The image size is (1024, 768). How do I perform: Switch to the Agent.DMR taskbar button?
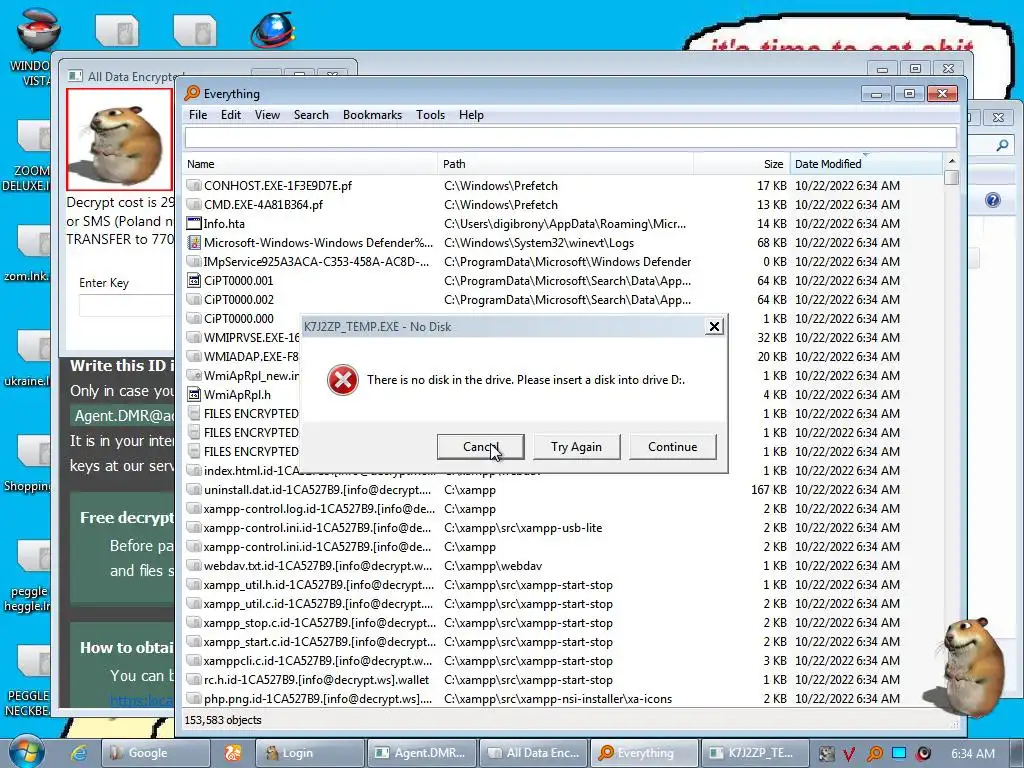[422, 753]
